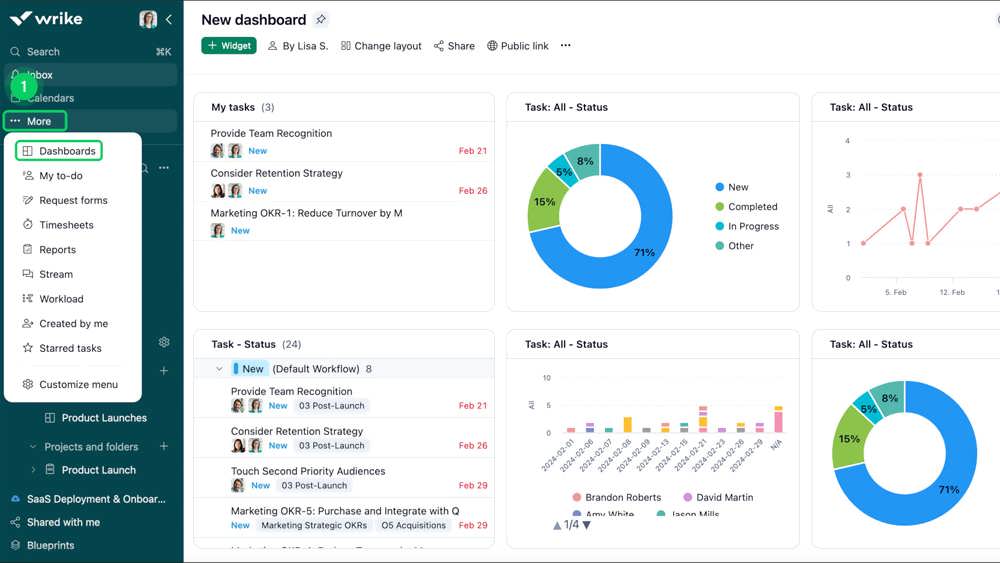Toggle Brandon Roberts in bar chart legend
The width and height of the screenshot is (1000, 563).
(617, 497)
